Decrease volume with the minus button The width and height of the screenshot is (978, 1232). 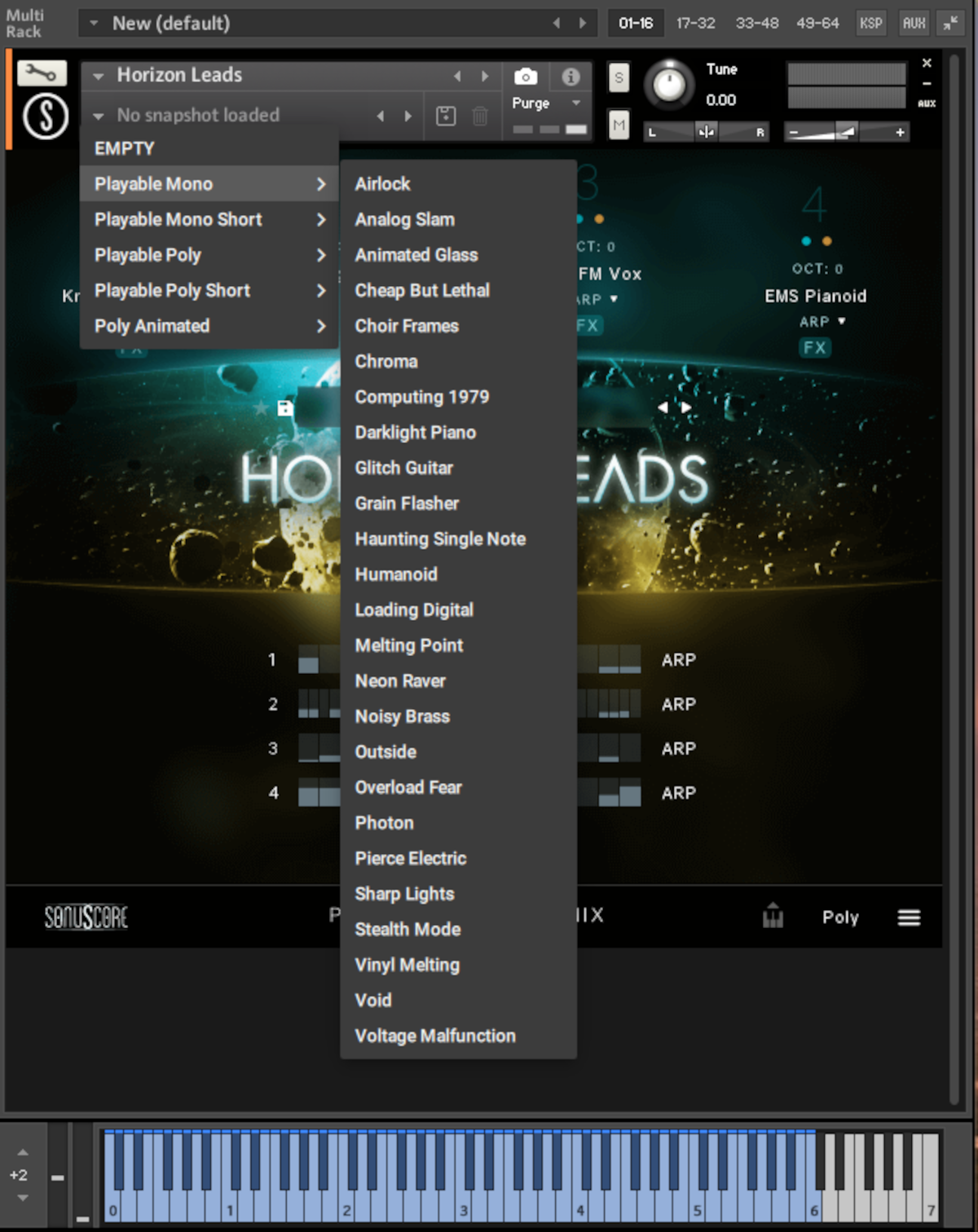tap(793, 132)
